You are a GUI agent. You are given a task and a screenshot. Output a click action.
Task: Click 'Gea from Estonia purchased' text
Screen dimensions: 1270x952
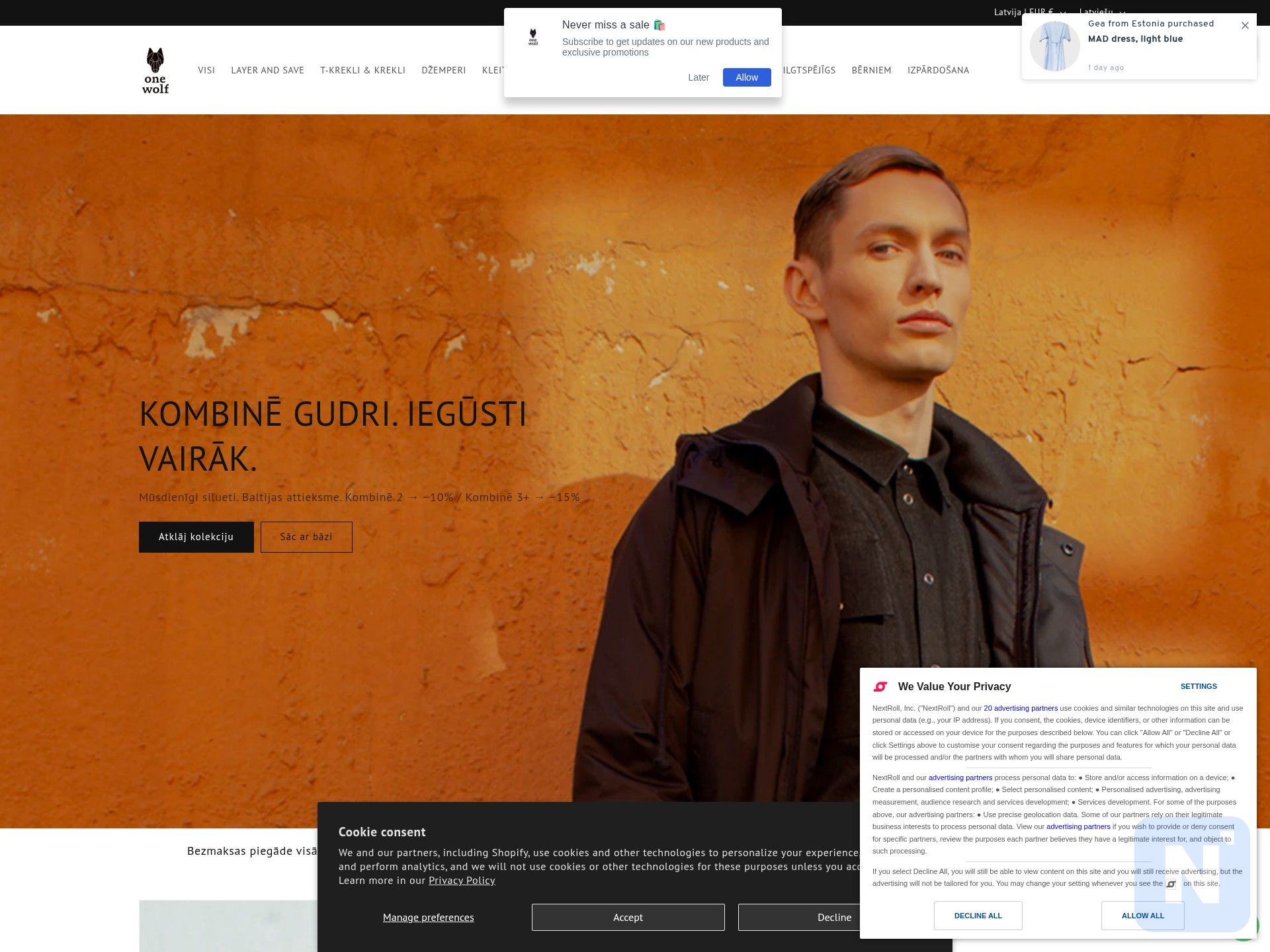(x=1151, y=23)
